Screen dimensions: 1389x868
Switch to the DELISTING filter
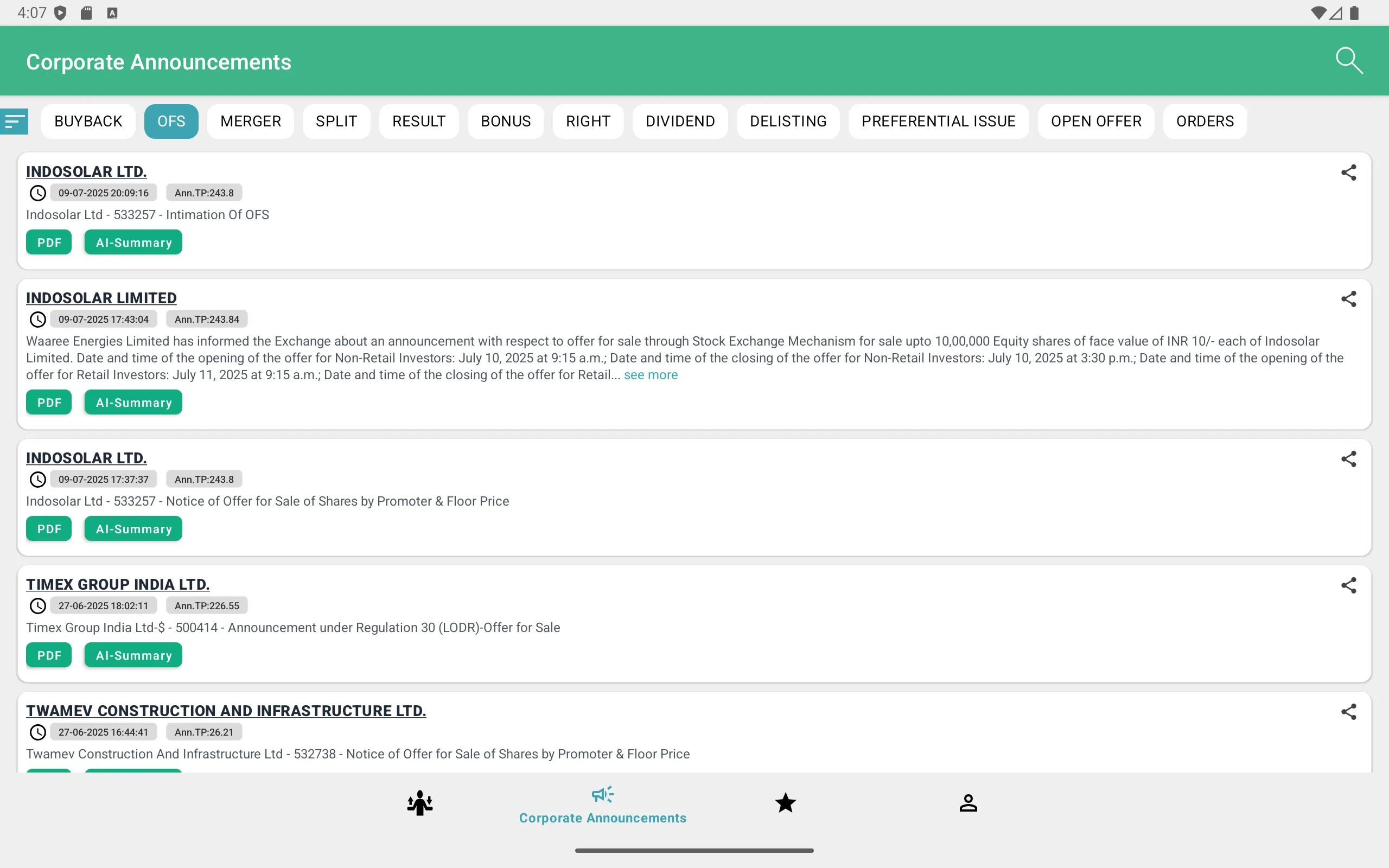[x=788, y=121]
